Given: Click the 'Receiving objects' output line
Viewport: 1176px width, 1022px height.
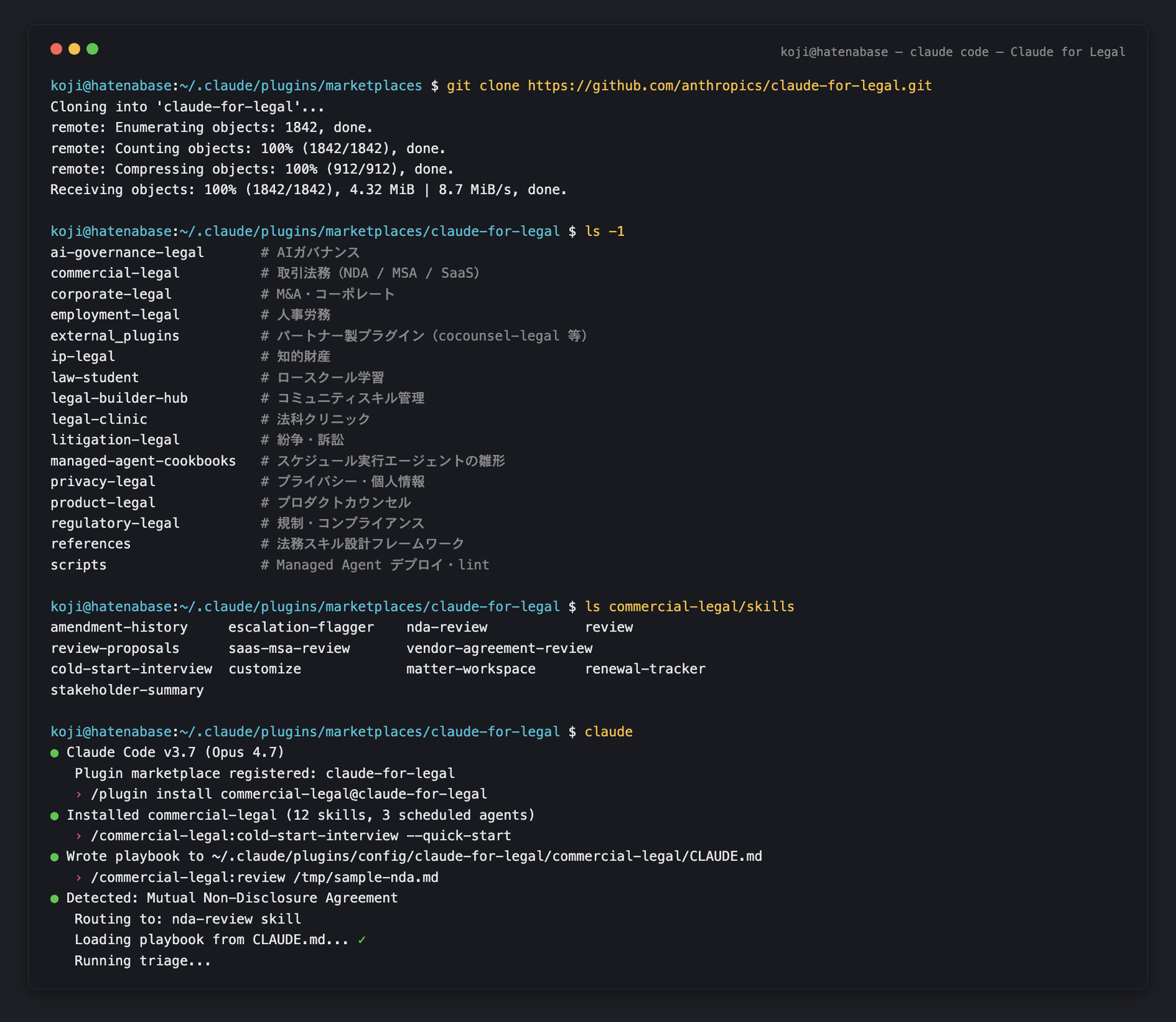Looking at the screenshot, I should (309, 190).
